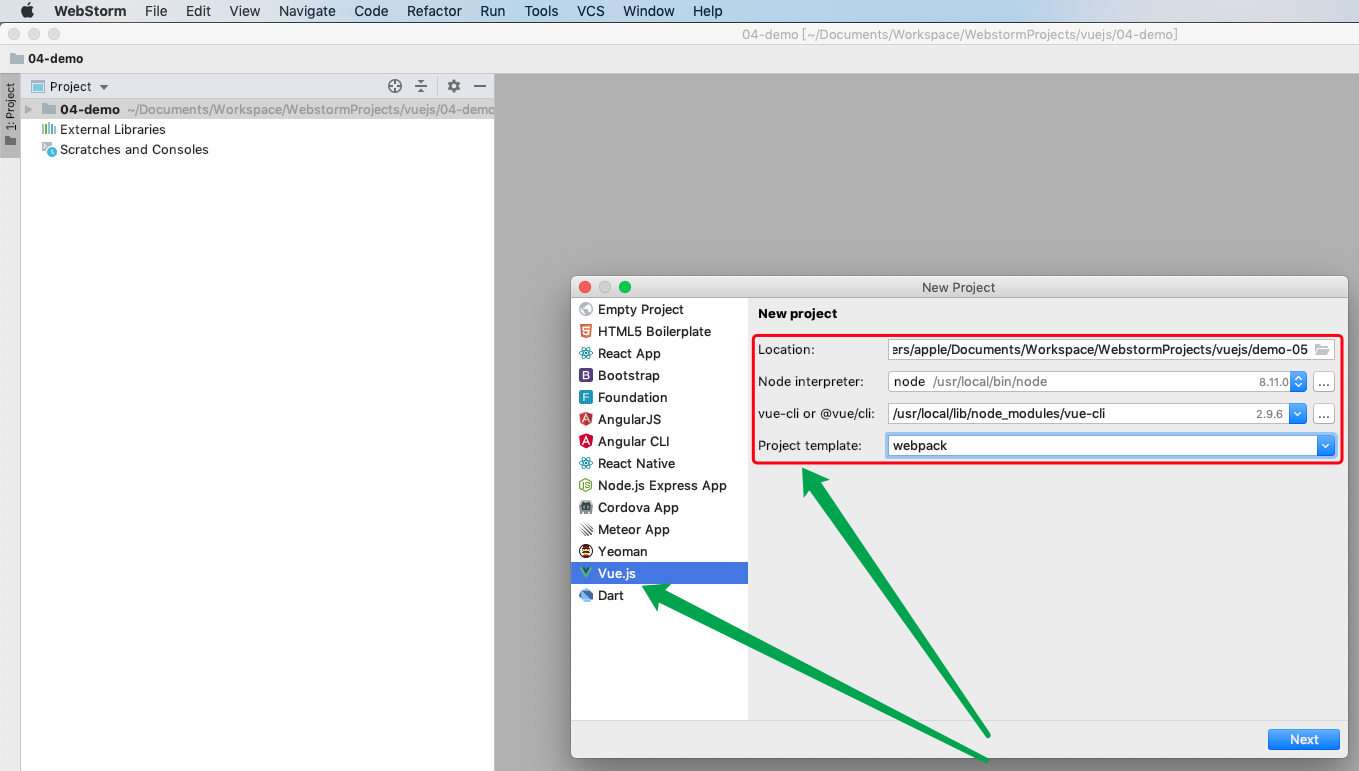Click the Empty Project globe icon
The width and height of the screenshot is (1359, 771).
[x=586, y=309]
